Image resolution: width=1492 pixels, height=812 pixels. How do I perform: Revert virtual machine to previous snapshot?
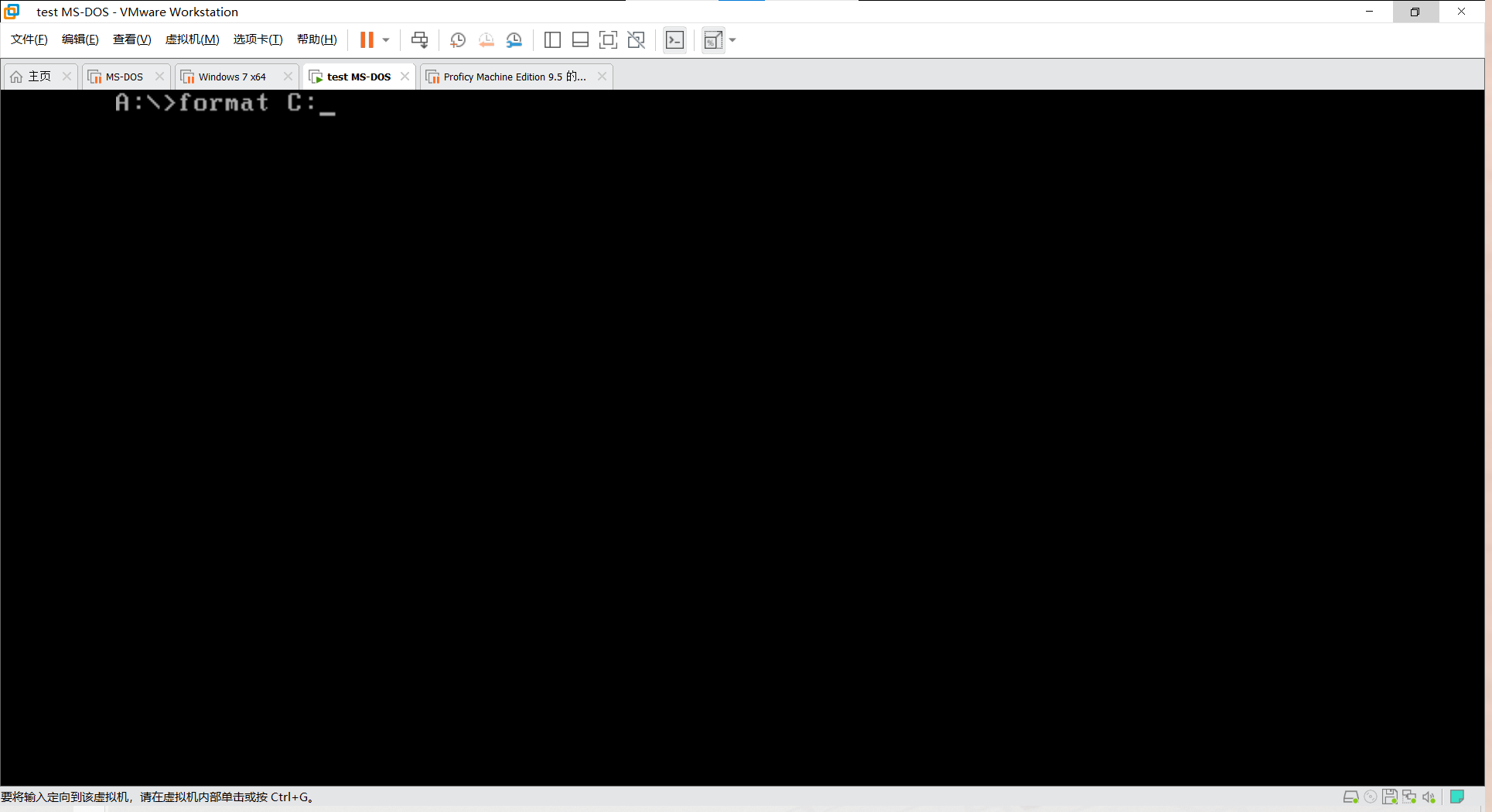(x=487, y=40)
